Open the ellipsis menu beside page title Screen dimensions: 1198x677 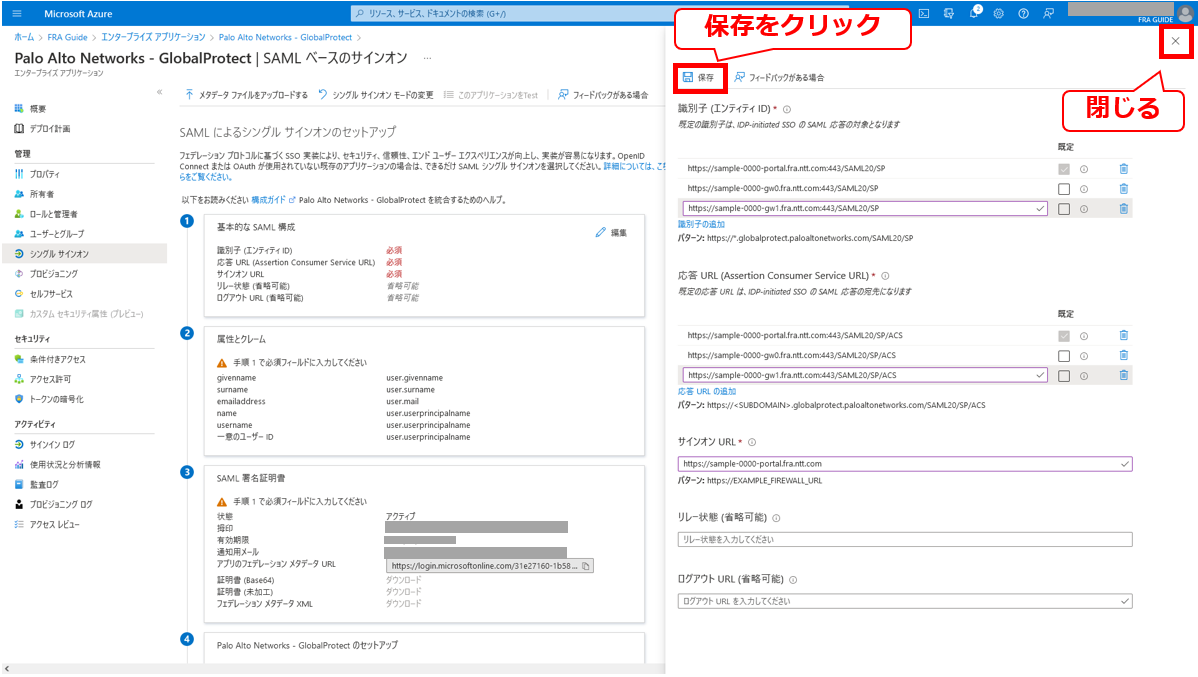point(428,58)
